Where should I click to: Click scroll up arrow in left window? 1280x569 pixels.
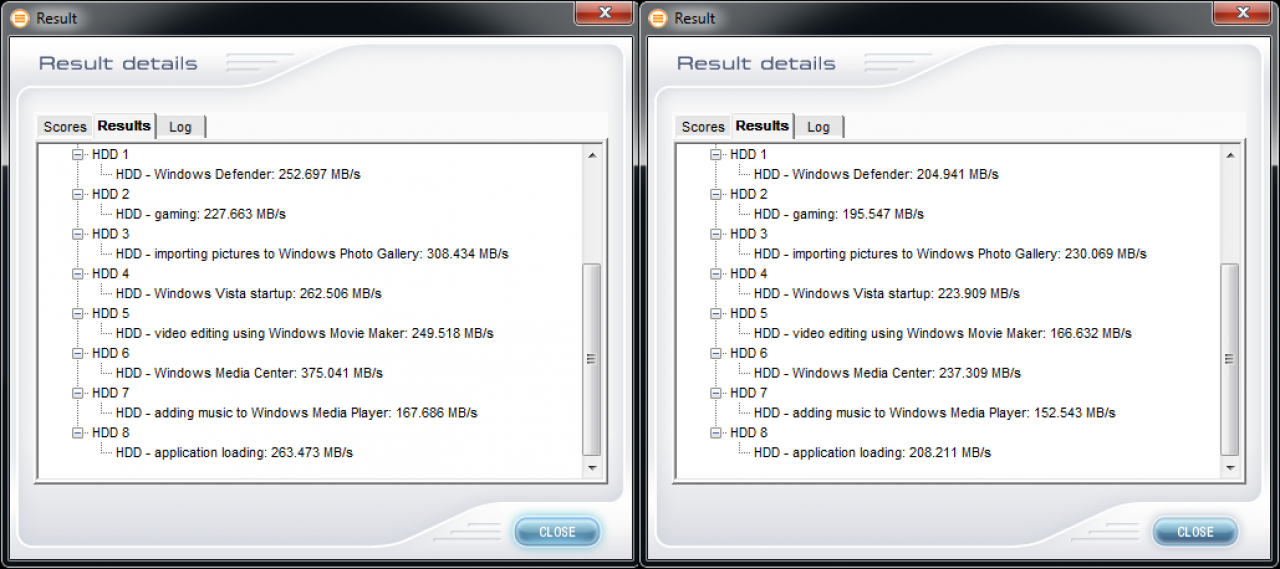point(591,155)
